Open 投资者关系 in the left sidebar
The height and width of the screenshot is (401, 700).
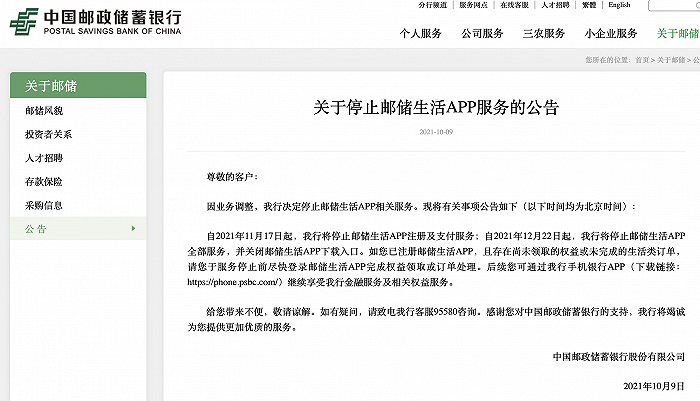coord(48,134)
